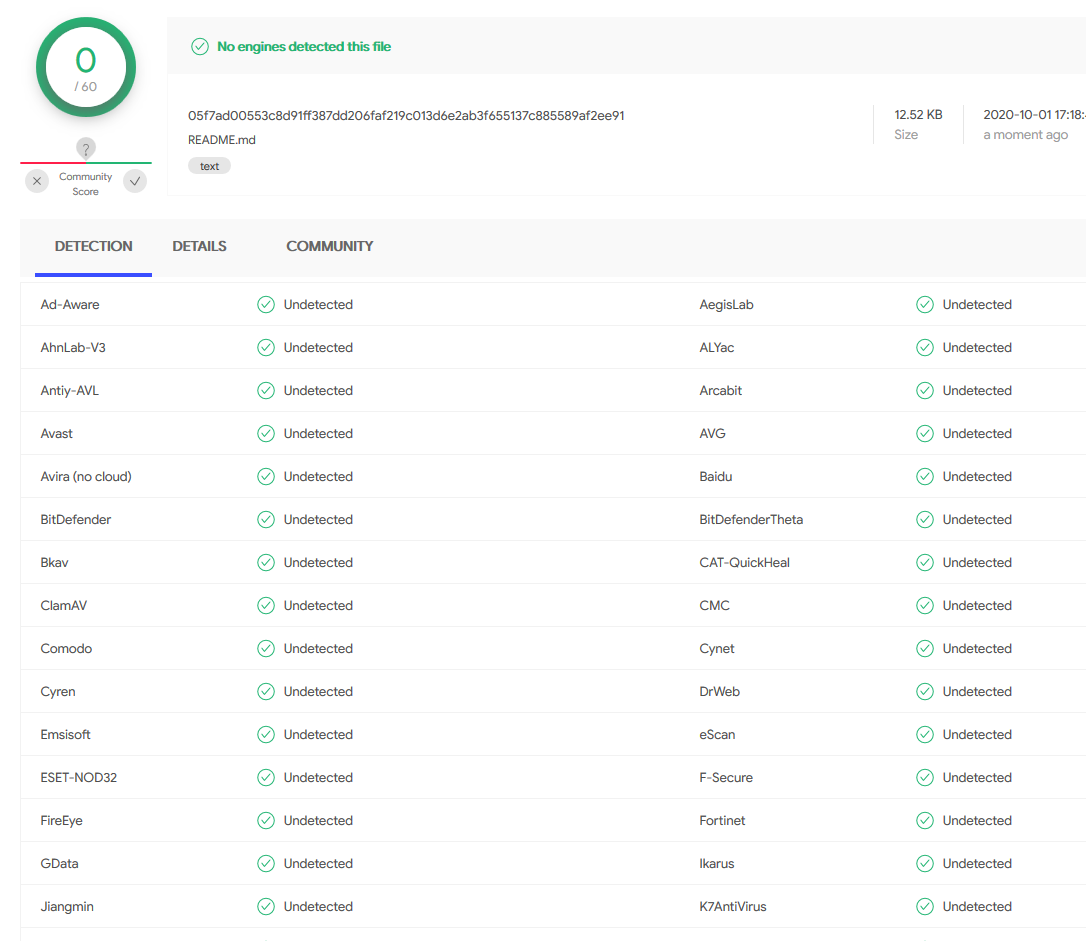Screen dimensions: 1086x941
Task: Click the DrWeb undetected check icon
Action: (925, 691)
